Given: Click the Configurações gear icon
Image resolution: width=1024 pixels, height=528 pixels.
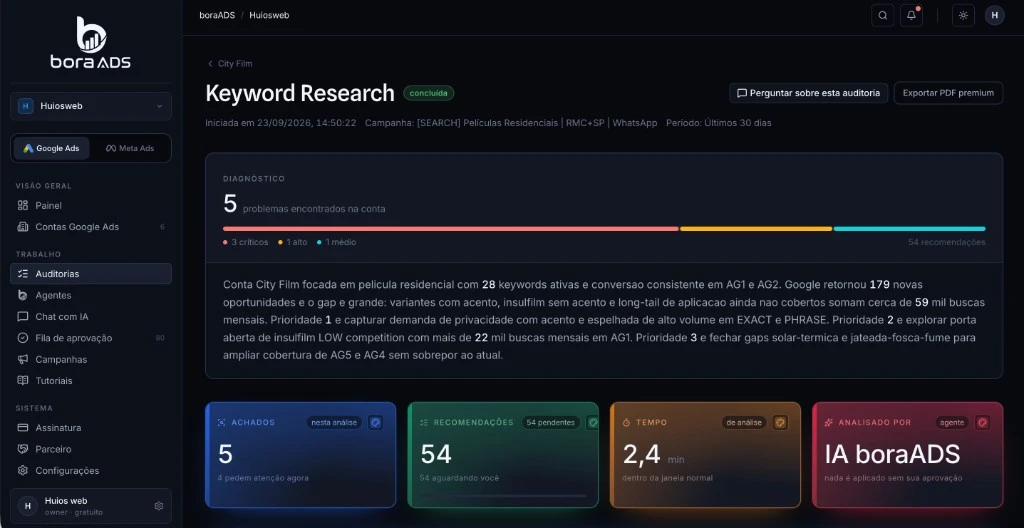Looking at the screenshot, I should tap(23, 470).
